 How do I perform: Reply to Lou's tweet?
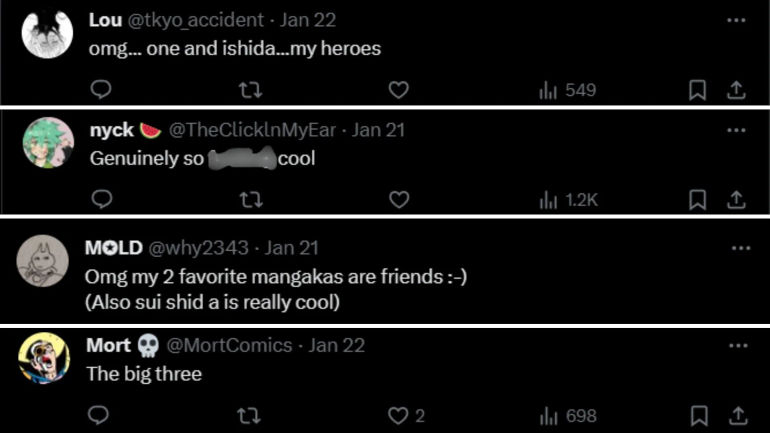(101, 90)
